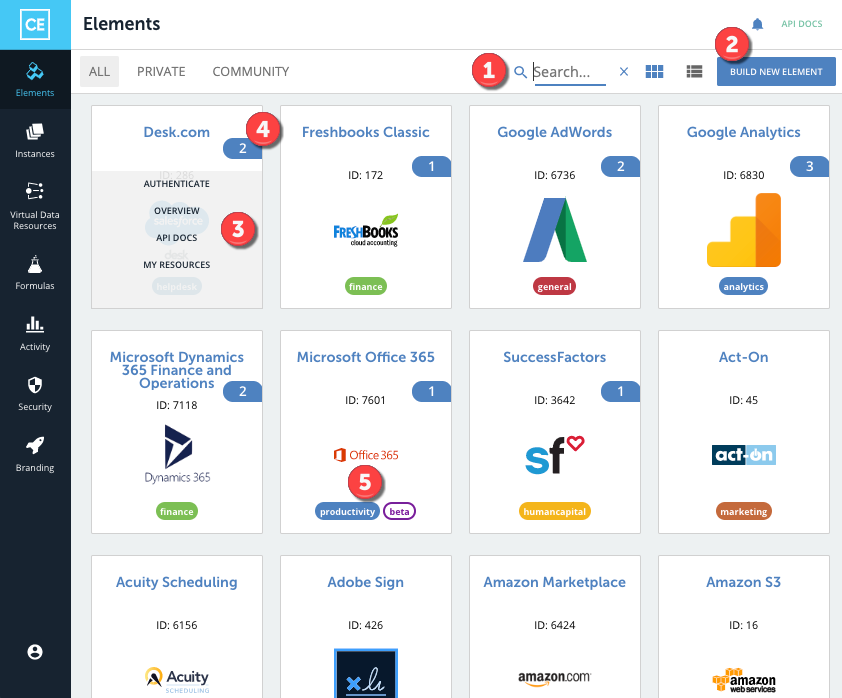
Task: Open the Google AdWords title
Action: [555, 132]
